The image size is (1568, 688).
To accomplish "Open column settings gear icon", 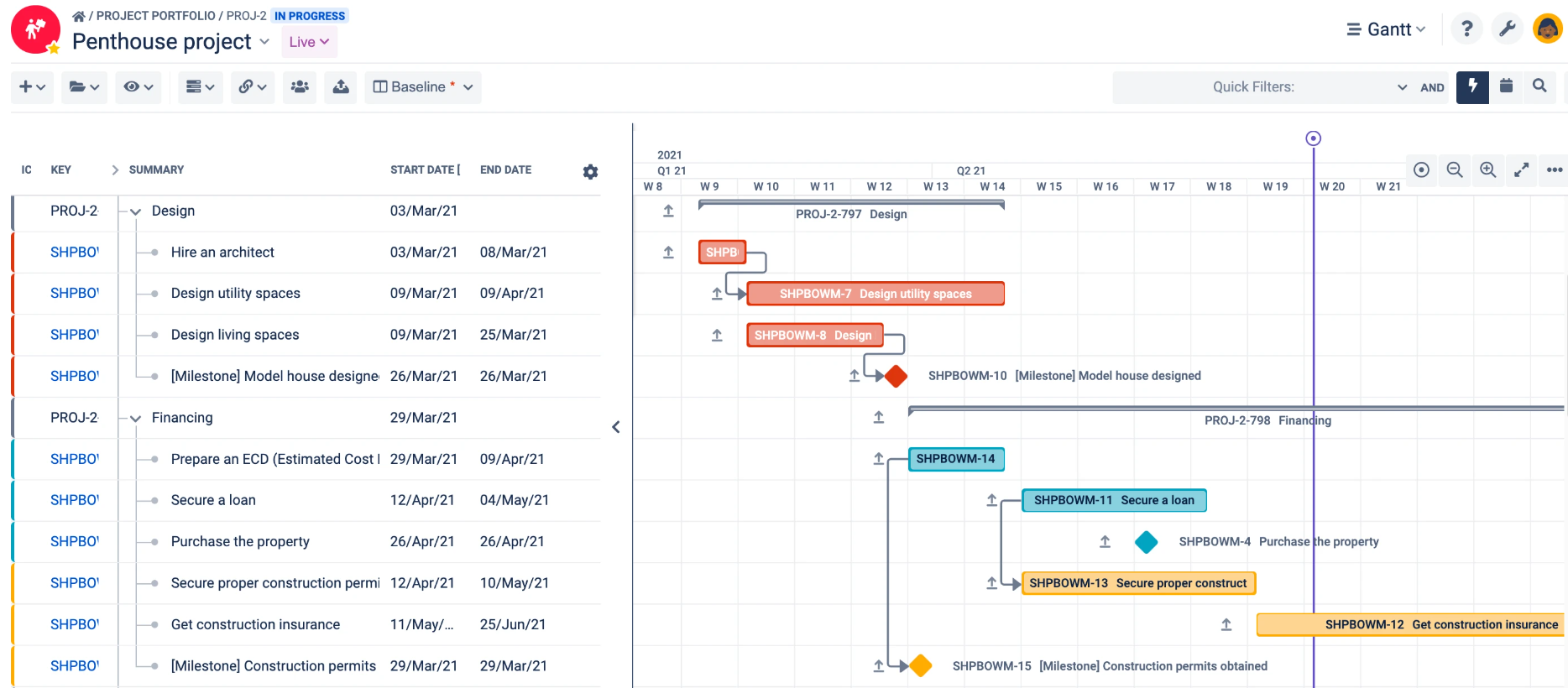I will [590, 171].
